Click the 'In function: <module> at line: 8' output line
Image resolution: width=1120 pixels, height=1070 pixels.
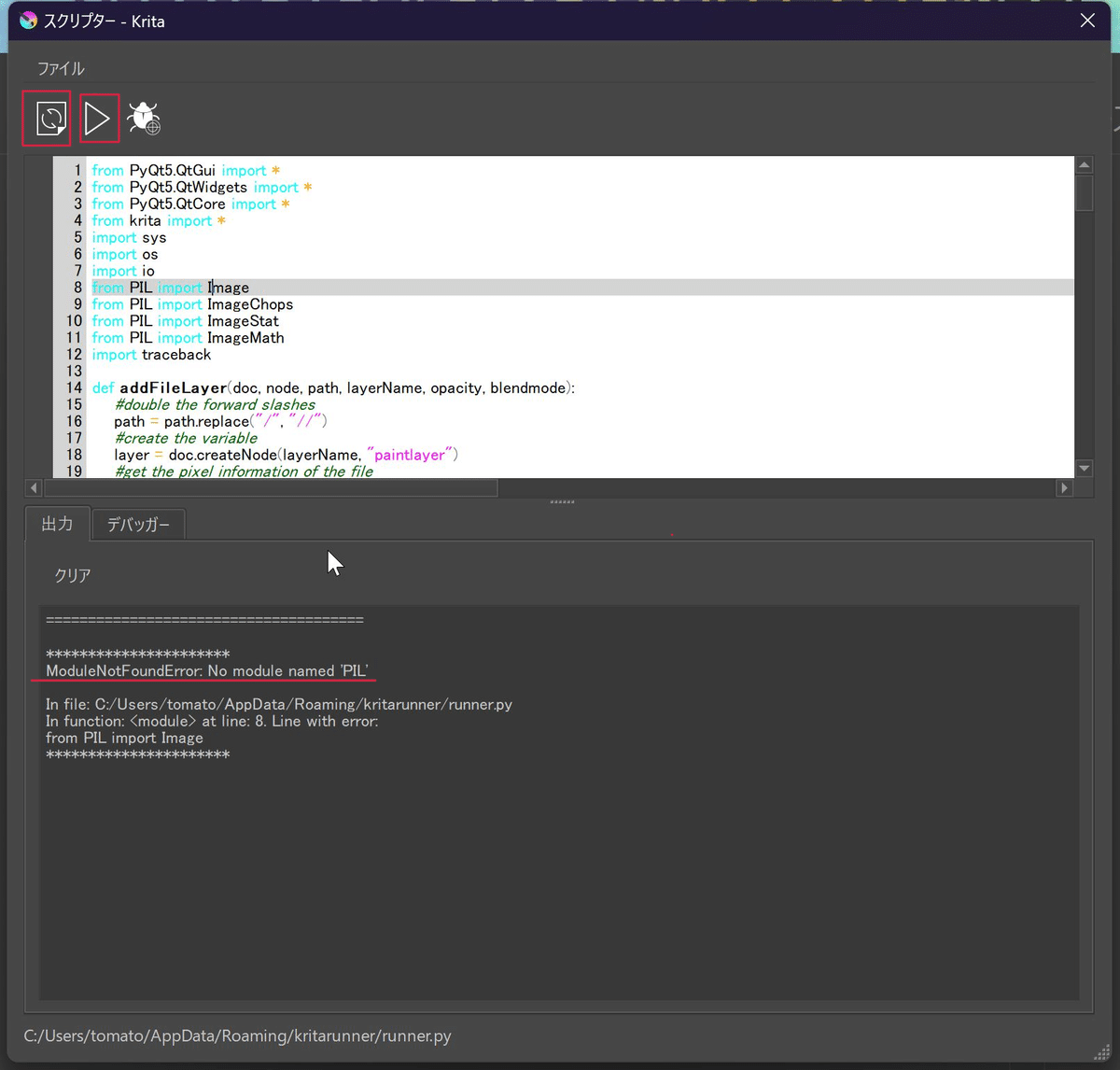pyautogui.click(x=212, y=722)
